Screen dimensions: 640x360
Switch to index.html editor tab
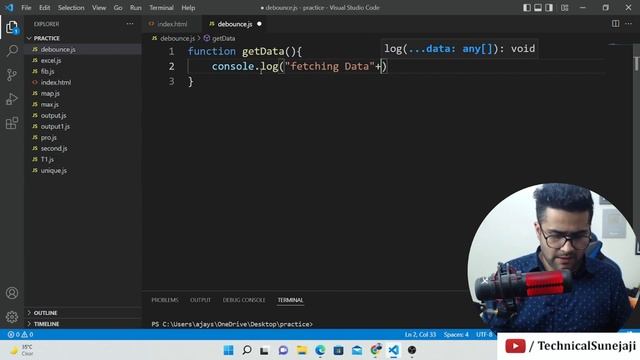[x=172, y=24]
